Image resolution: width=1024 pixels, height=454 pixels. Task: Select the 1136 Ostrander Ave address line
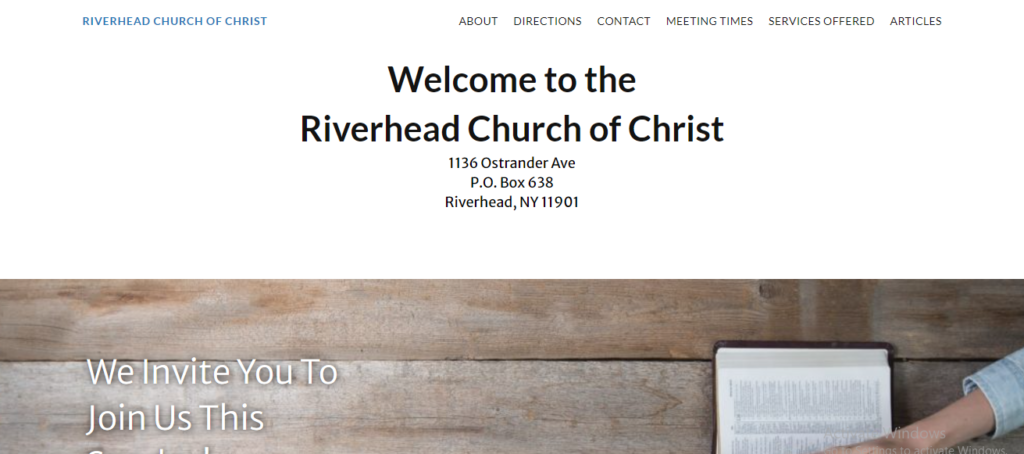pyautogui.click(x=511, y=163)
